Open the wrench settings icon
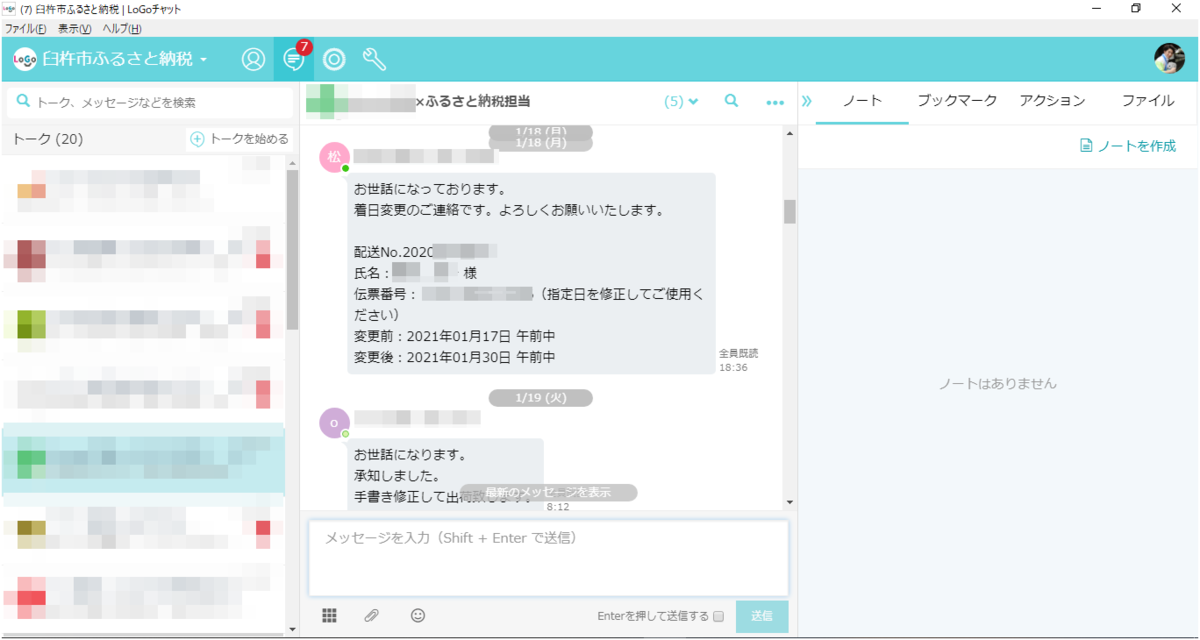Viewport: 1200px width, 640px height. pos(374,60)
